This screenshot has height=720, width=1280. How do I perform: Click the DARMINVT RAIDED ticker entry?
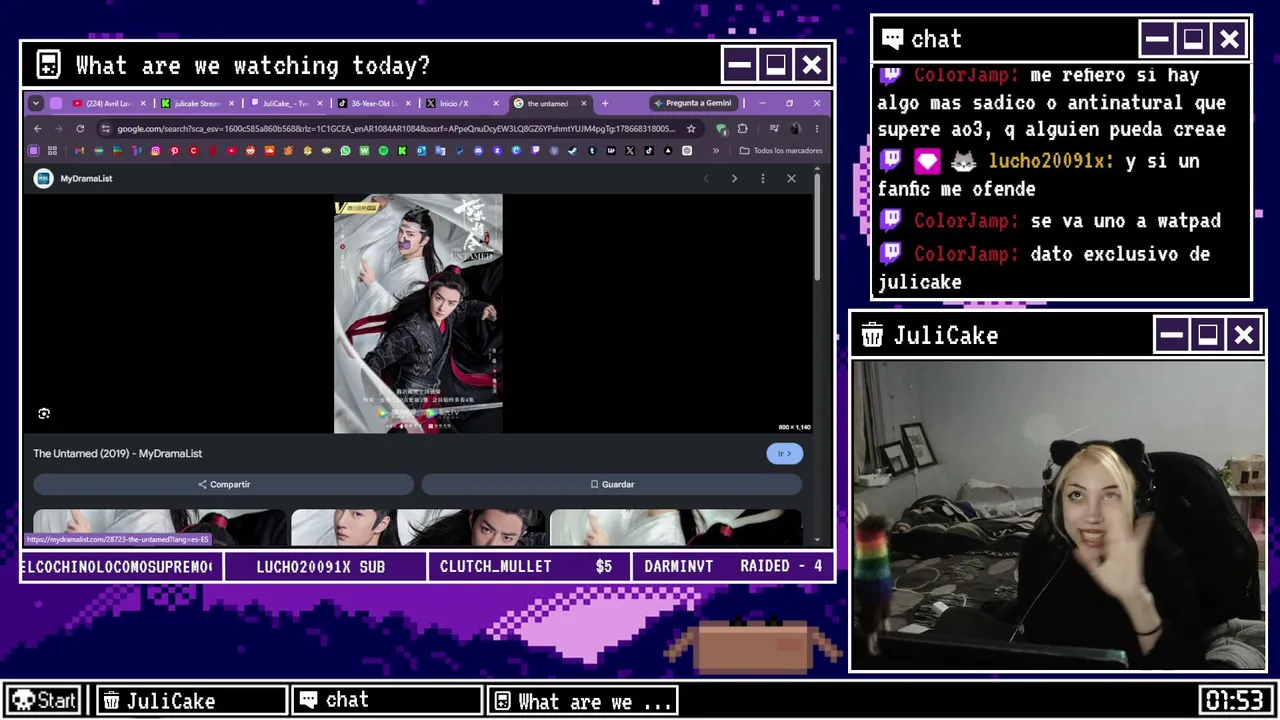click(733, 567)
